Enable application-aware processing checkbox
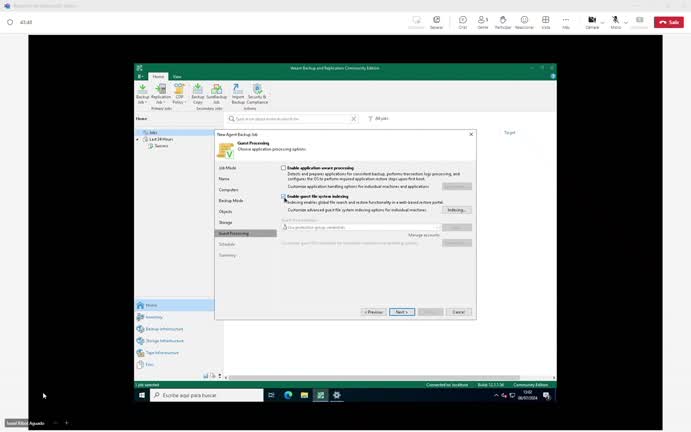The height and width of the screenshot is (432, 691). coord(283,168)
